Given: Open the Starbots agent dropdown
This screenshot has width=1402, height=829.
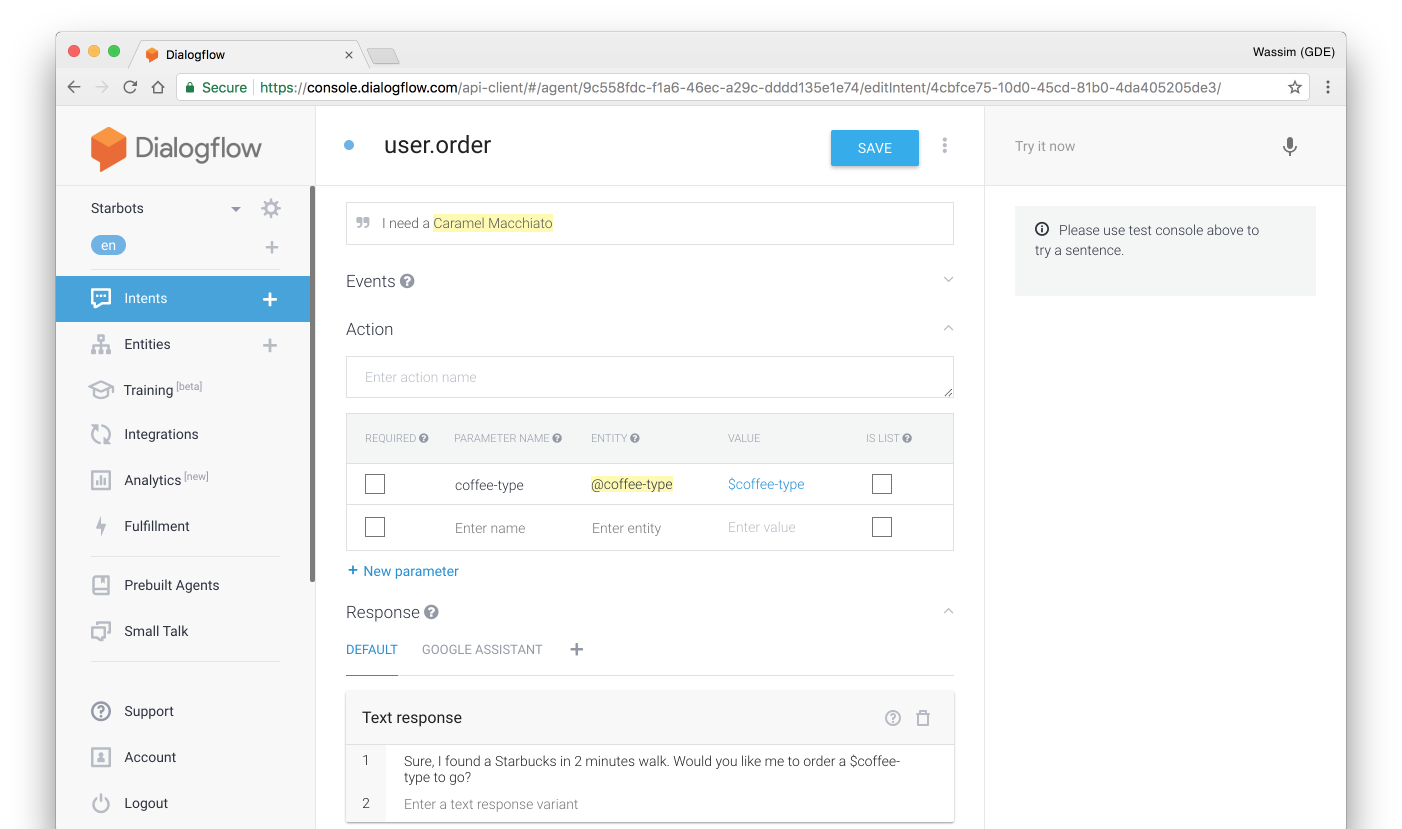Looking at the screenshot, I should 236,209.
